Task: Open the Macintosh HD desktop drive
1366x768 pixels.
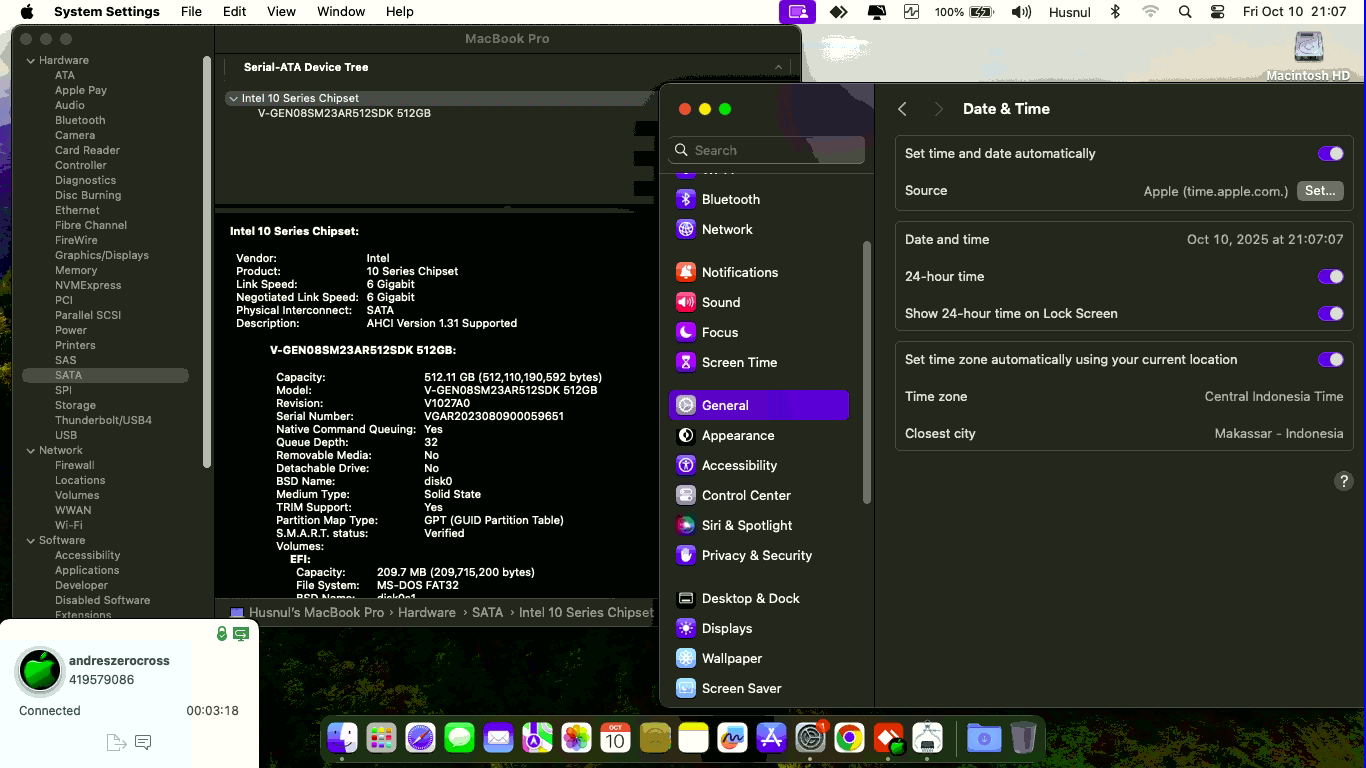Action: coord(1308,56)
